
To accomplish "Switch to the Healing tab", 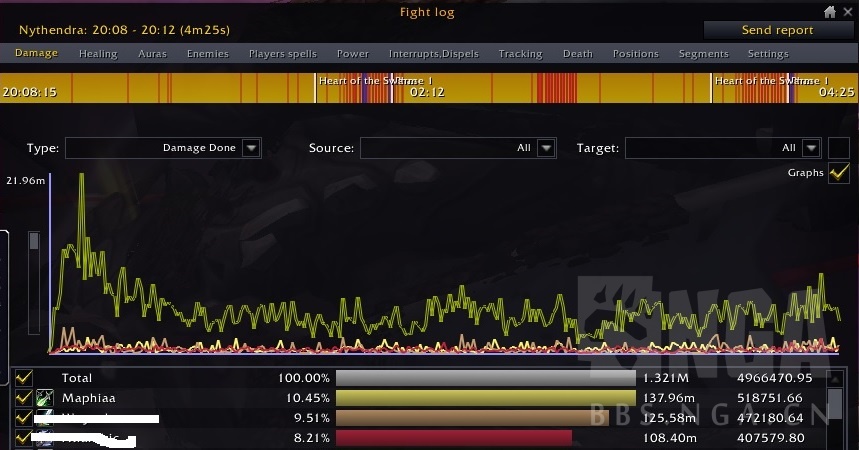I will point(98,54).
